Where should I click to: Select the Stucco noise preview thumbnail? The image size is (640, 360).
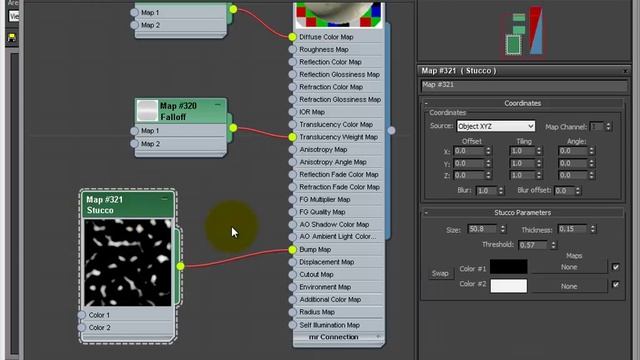click(128, 262)
